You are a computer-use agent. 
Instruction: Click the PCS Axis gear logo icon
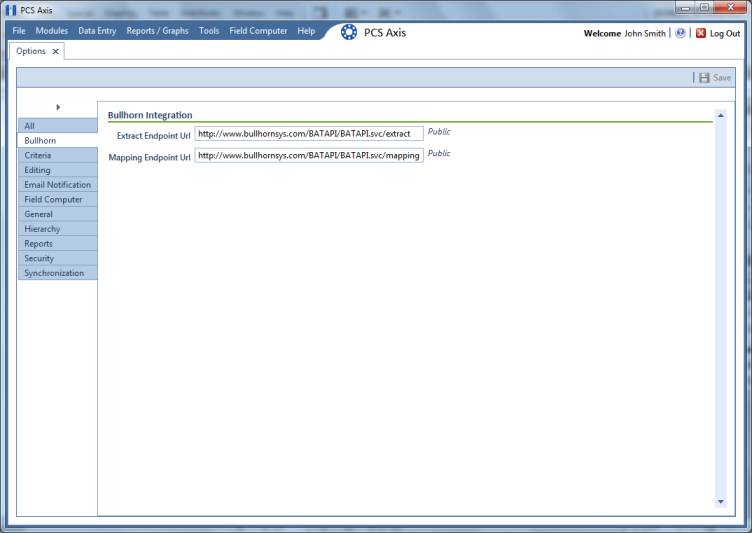tap(349, 32)
